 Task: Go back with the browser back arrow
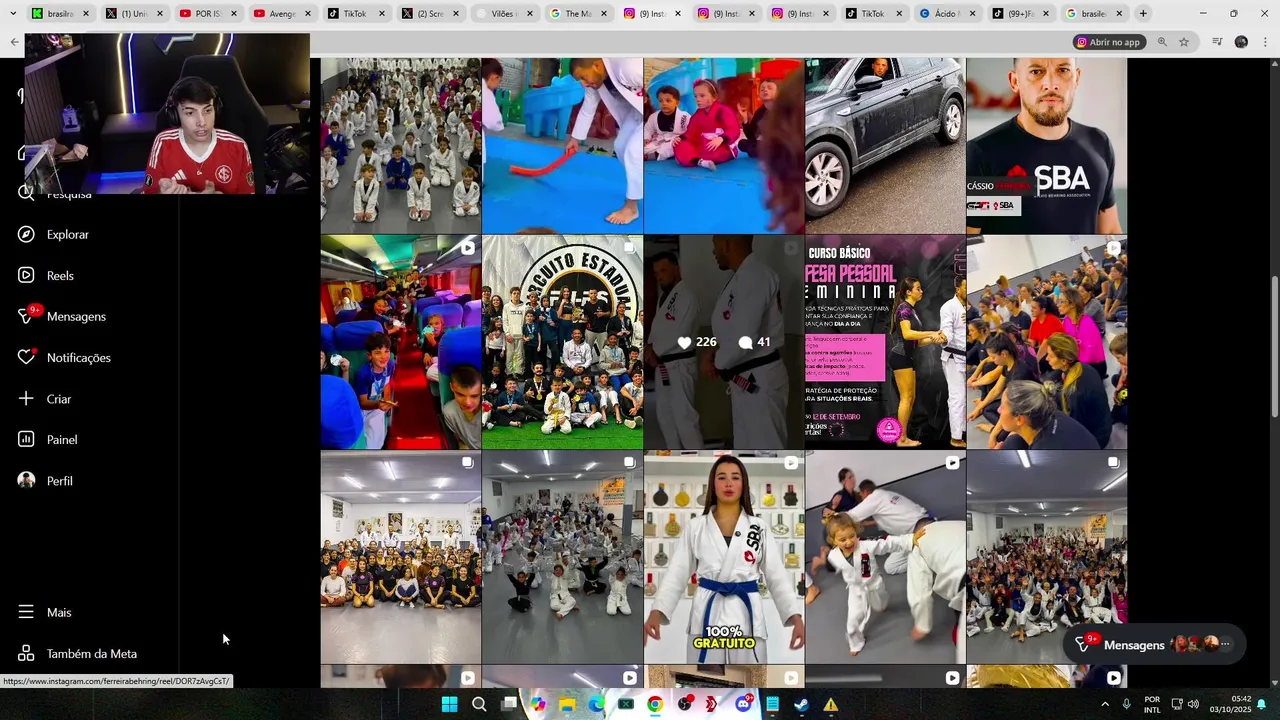coord(14,42)
